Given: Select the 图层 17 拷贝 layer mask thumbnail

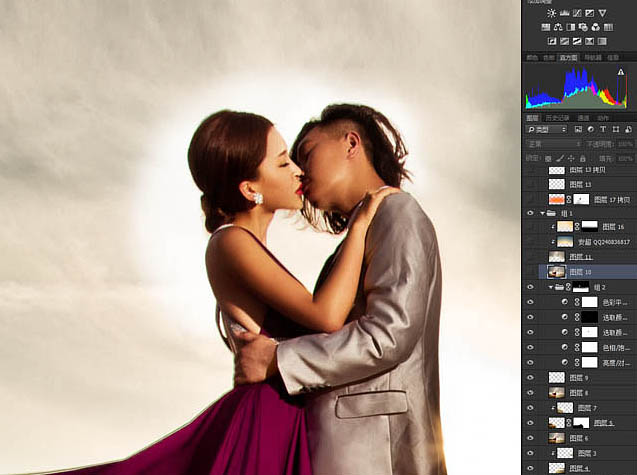Looking at the screenshot, I should (x=581, y=199).
